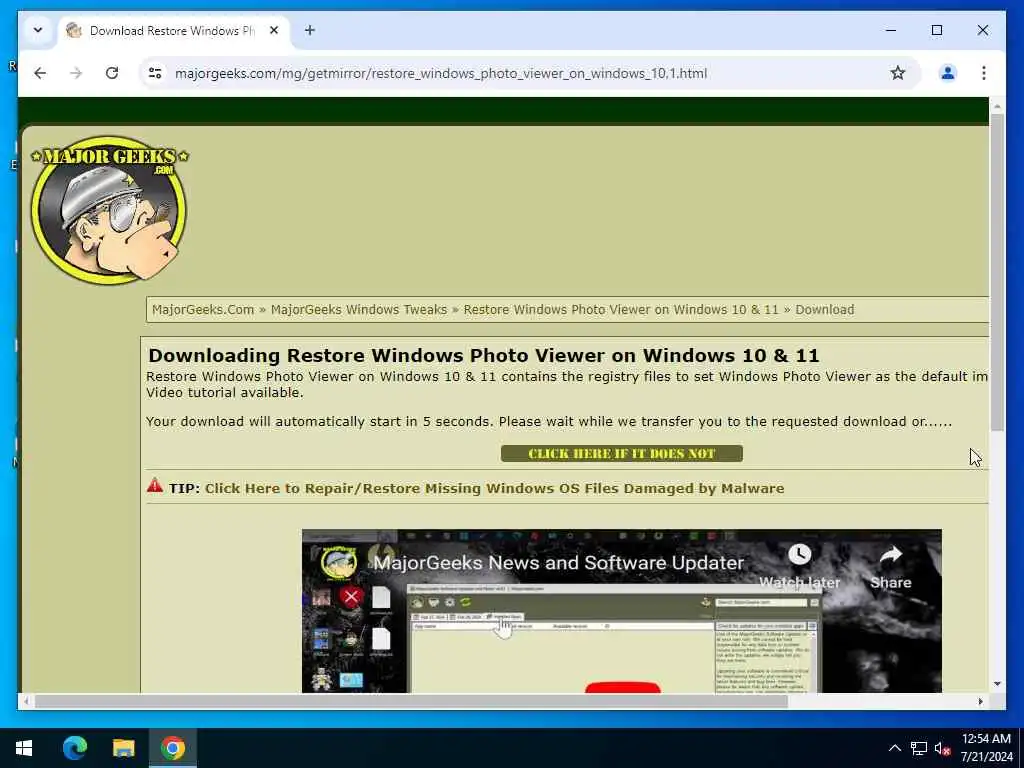Image resolution: width=1024 pixels, height=768 pixels.
Task: Go back using the browser back arrow
Action: [x=40, y=73]
